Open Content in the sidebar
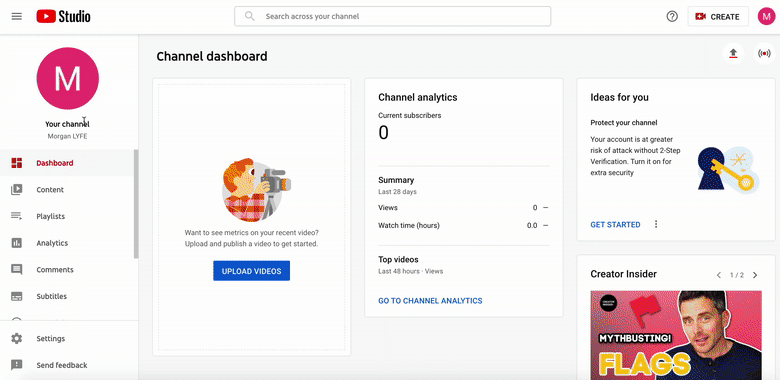780x380 pixels. pyautogui.click(x=67, y=190)
